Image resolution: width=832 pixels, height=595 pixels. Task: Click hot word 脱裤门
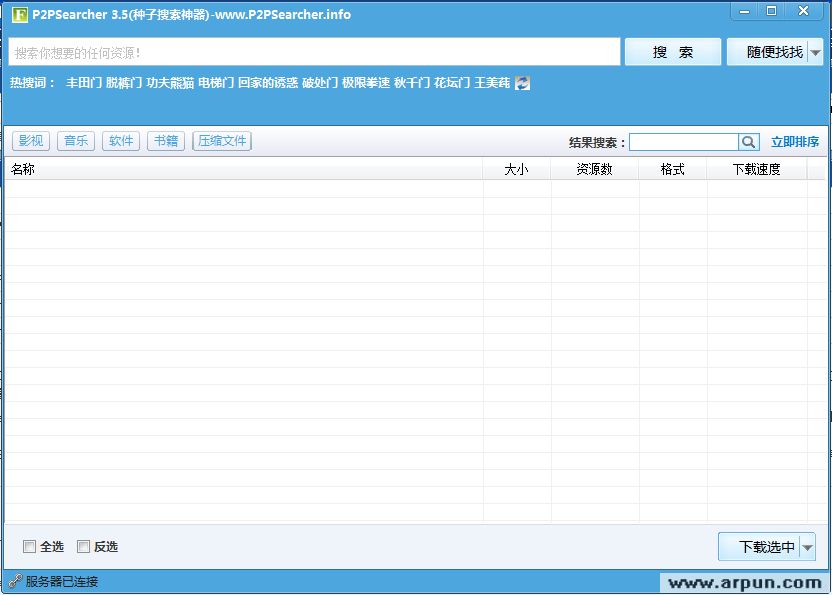tap(124, 83)
